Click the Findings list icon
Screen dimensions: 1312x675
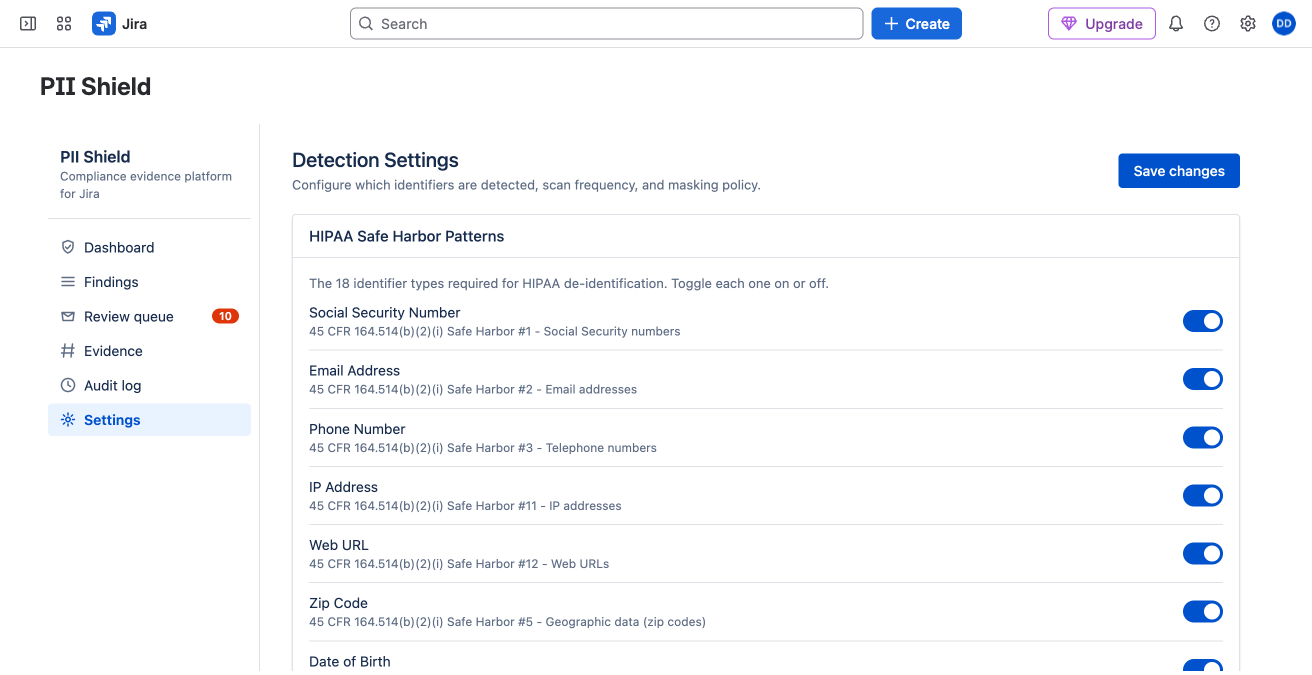[x=68, y=282]
